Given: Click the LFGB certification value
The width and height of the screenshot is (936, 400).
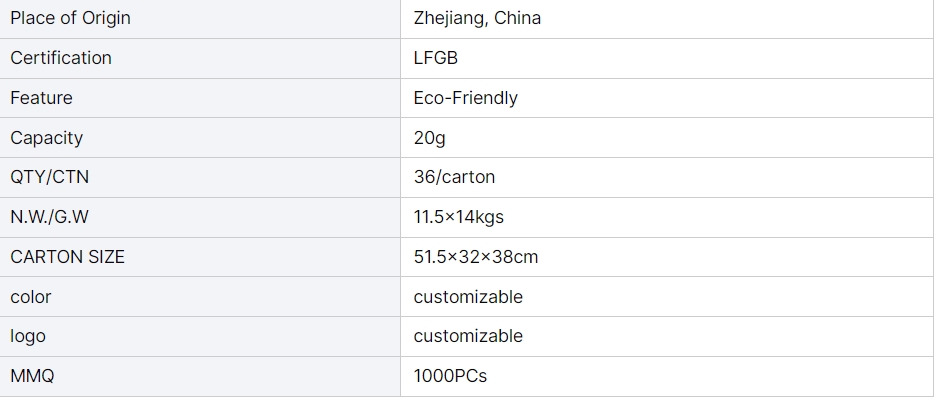Looking at the screenshot, I should click(436, 58).
